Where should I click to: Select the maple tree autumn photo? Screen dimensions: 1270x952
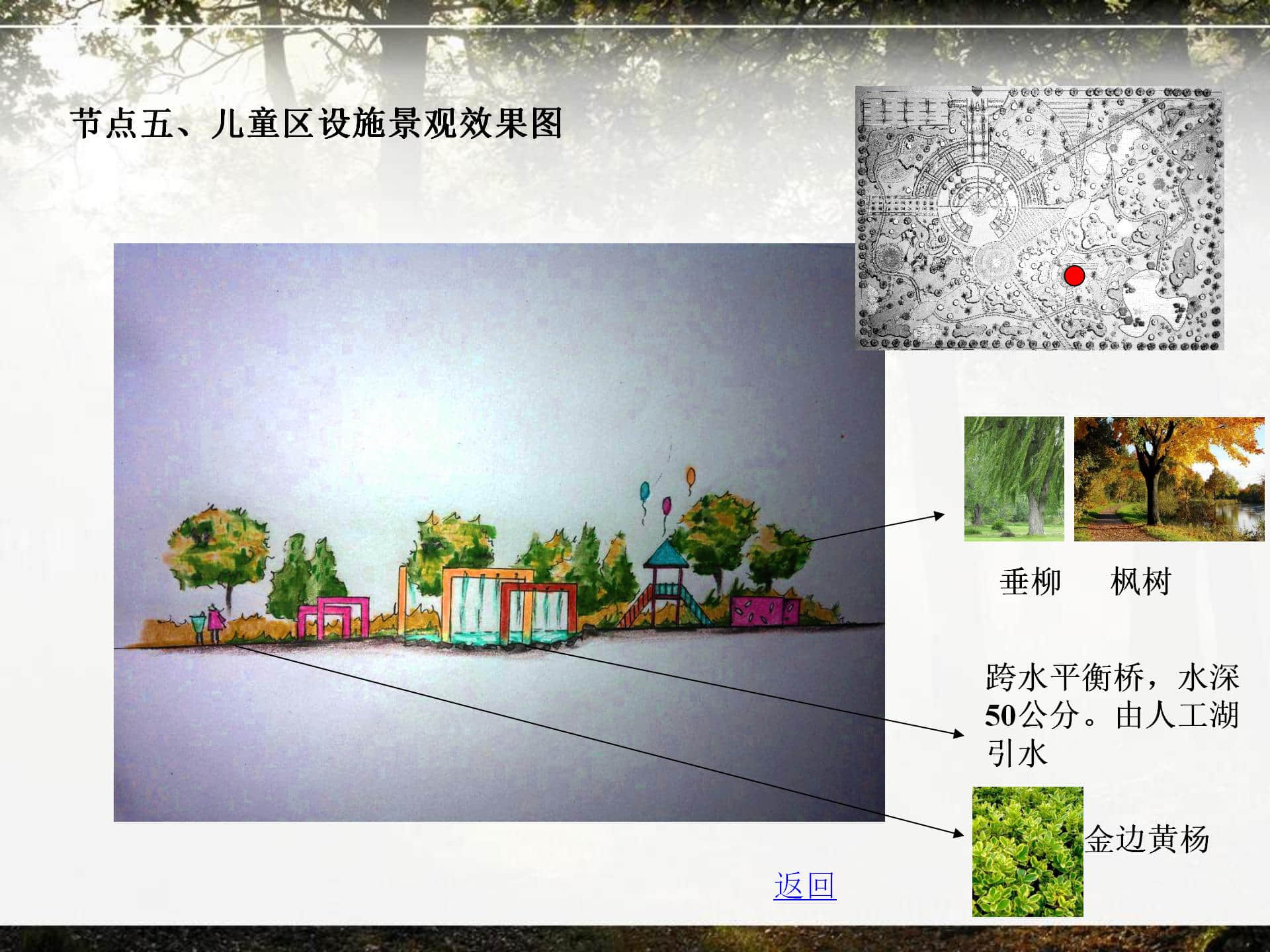1169,479
